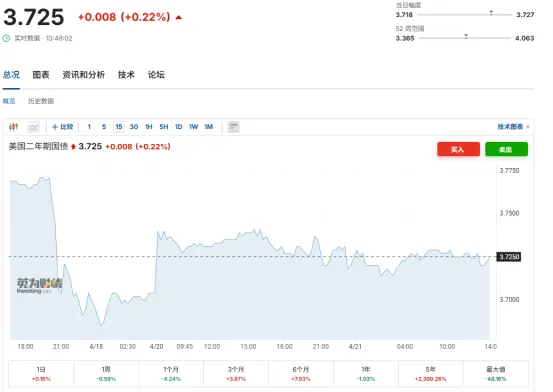This screenshot has height=392, width=553.
Task: Switch to the 图表 tab
Action: [41, 75]
